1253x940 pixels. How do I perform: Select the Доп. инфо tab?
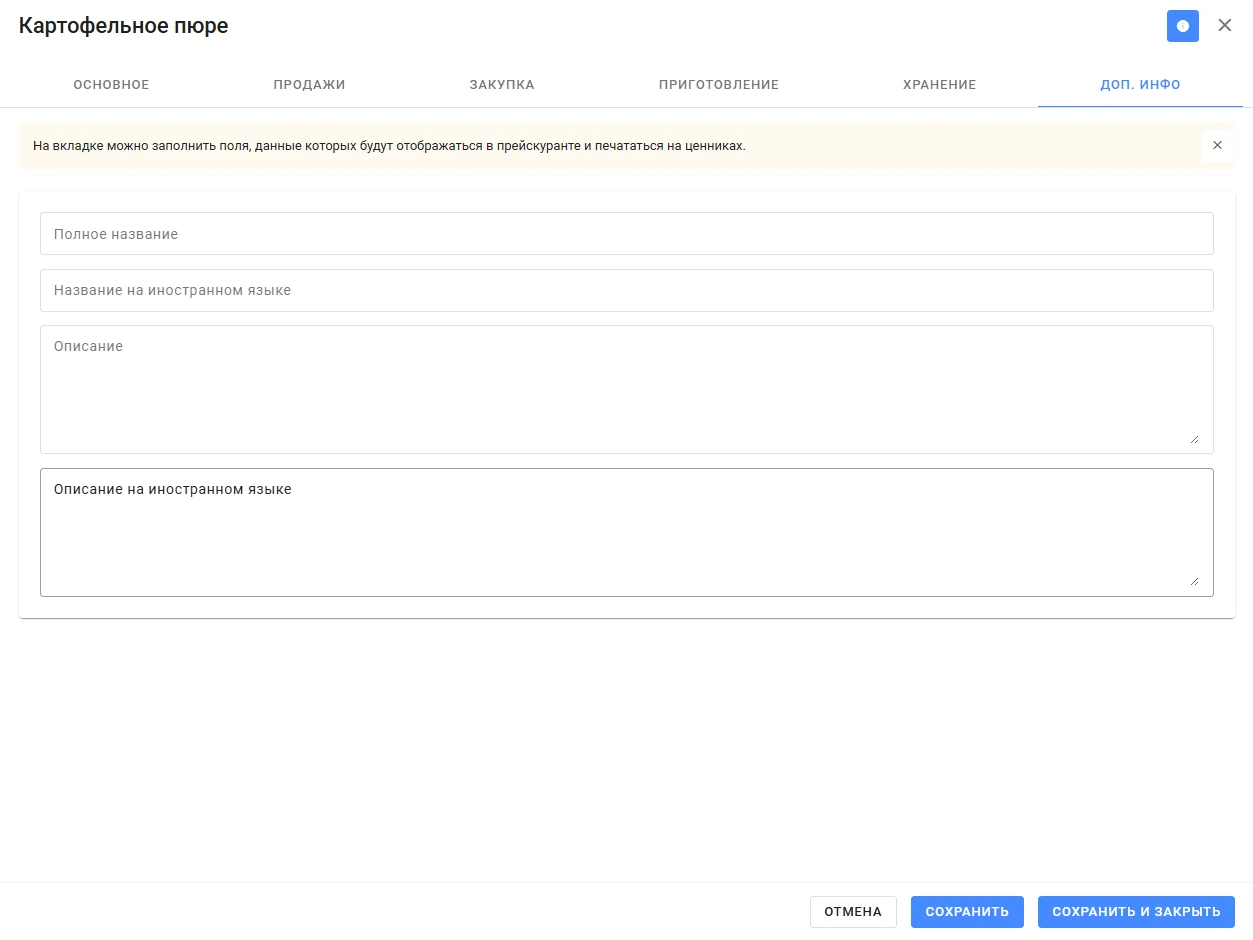pos(1140,85)
